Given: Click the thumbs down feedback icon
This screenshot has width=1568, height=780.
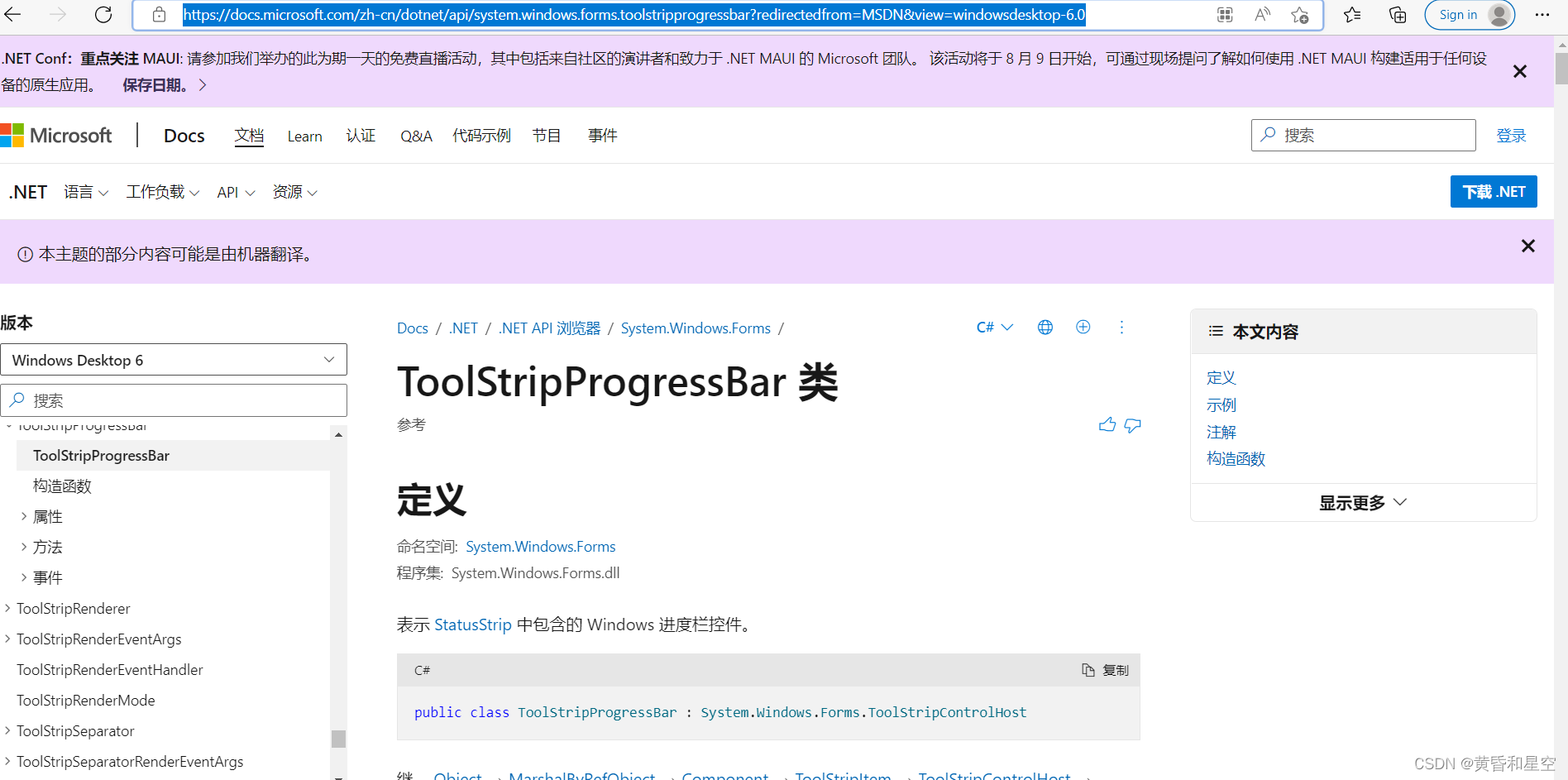Looking at the screenshot, I should click(1132, 425).
